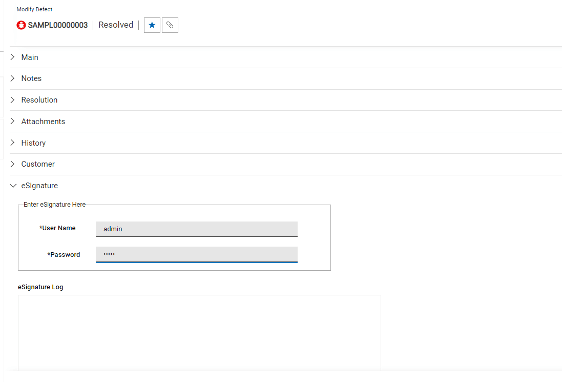Click the Modify Defect heading
This screenshot has width=562, height=382.
(x=34, y=9)
